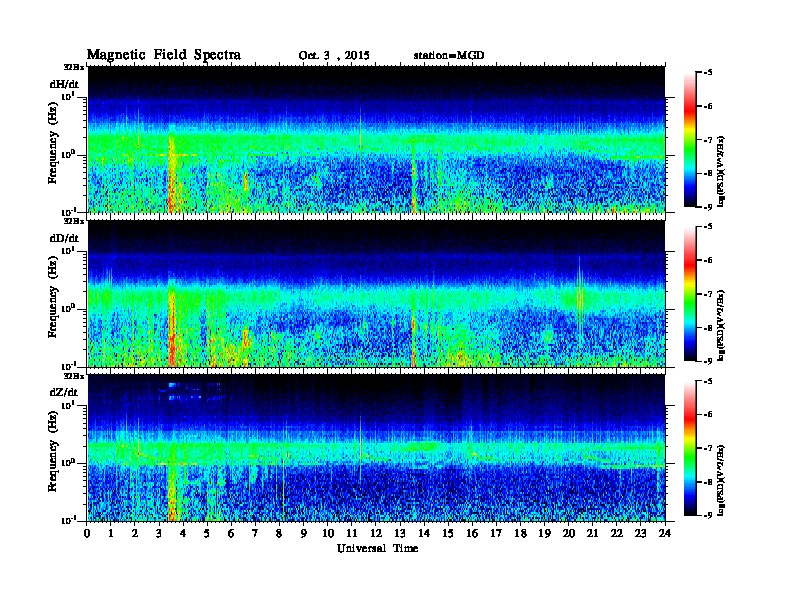Click the hour "9" tick label on time axis
The width and height of the screenshot is (792, 612).
[304, 533]
